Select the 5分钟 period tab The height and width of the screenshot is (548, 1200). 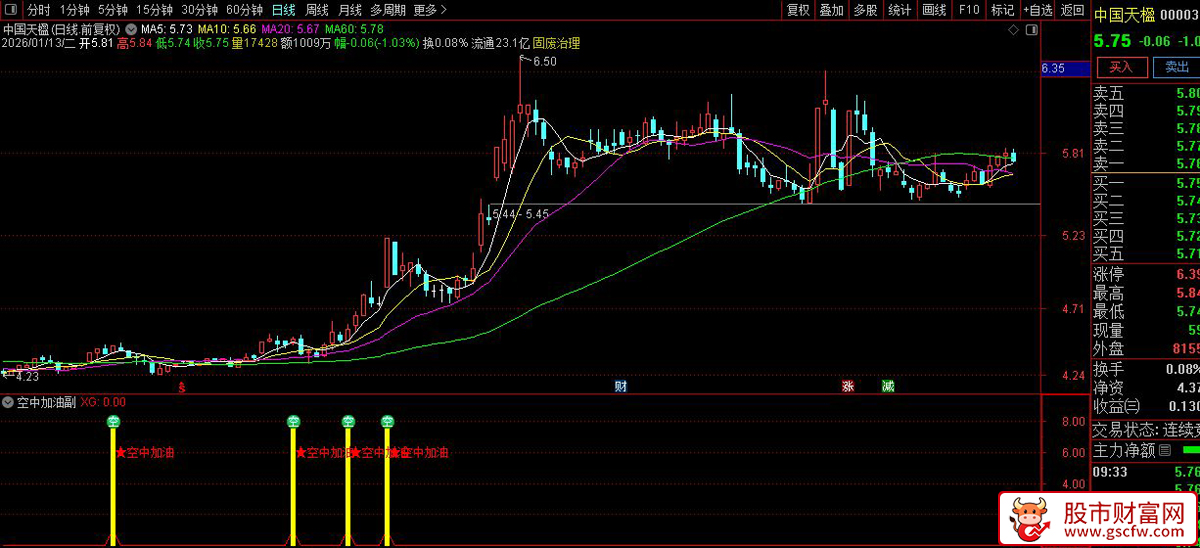click(113, 10)
